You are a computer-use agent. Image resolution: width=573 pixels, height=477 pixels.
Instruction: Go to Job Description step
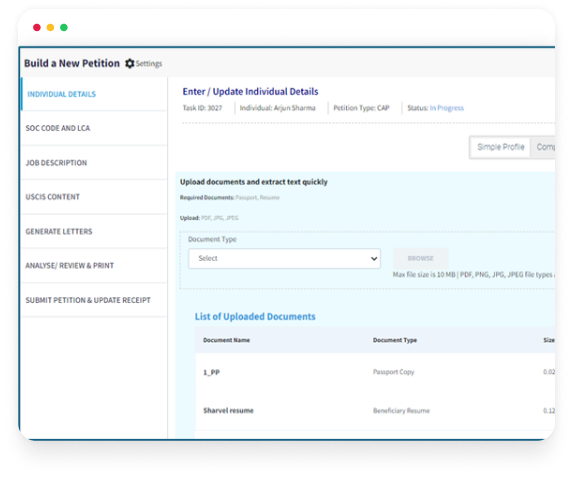[94, 163]
